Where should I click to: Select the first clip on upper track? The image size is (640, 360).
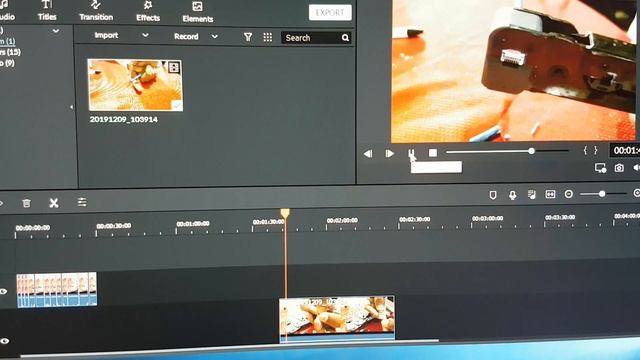pos(57,289)
